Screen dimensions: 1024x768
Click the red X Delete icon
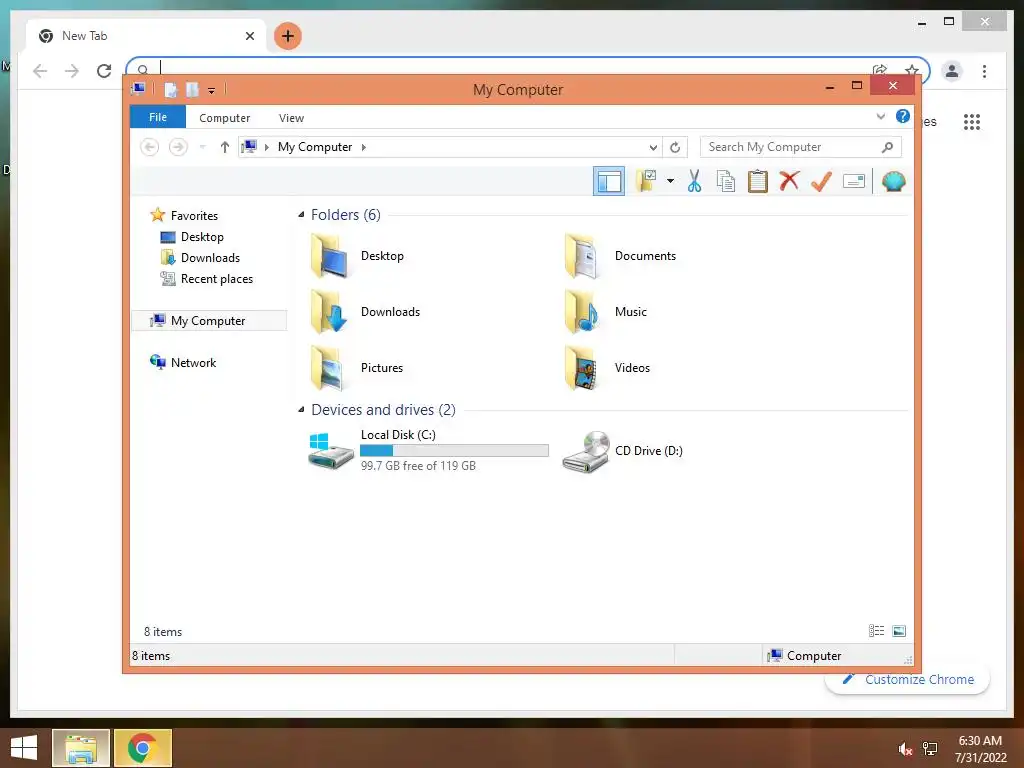point(789,180)
